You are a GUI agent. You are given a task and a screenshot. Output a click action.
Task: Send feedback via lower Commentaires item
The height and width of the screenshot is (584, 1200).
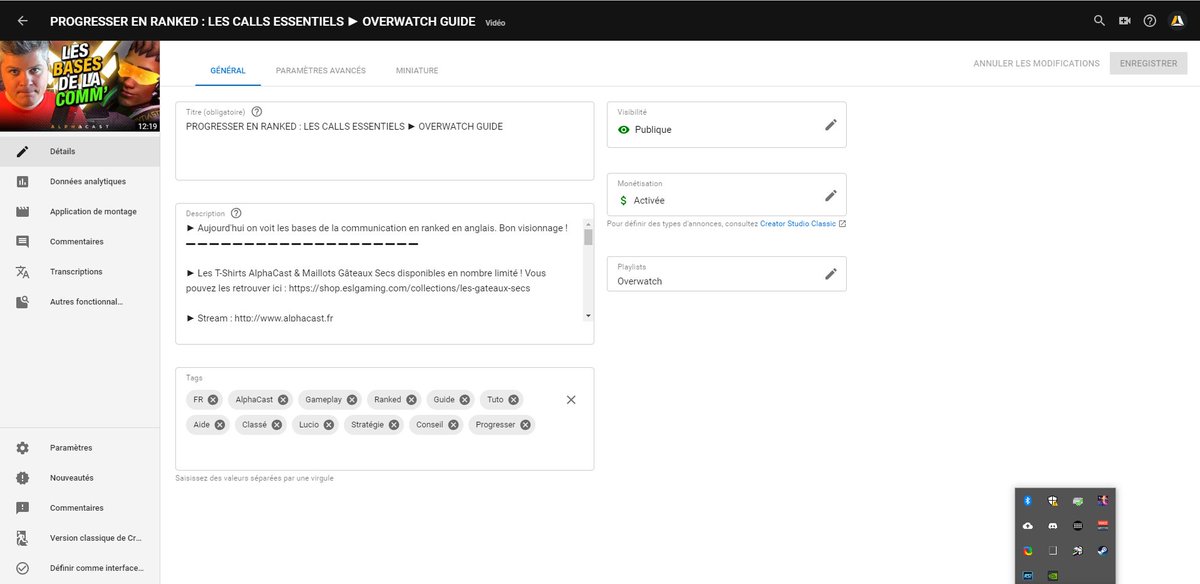[x=80, y=508]
